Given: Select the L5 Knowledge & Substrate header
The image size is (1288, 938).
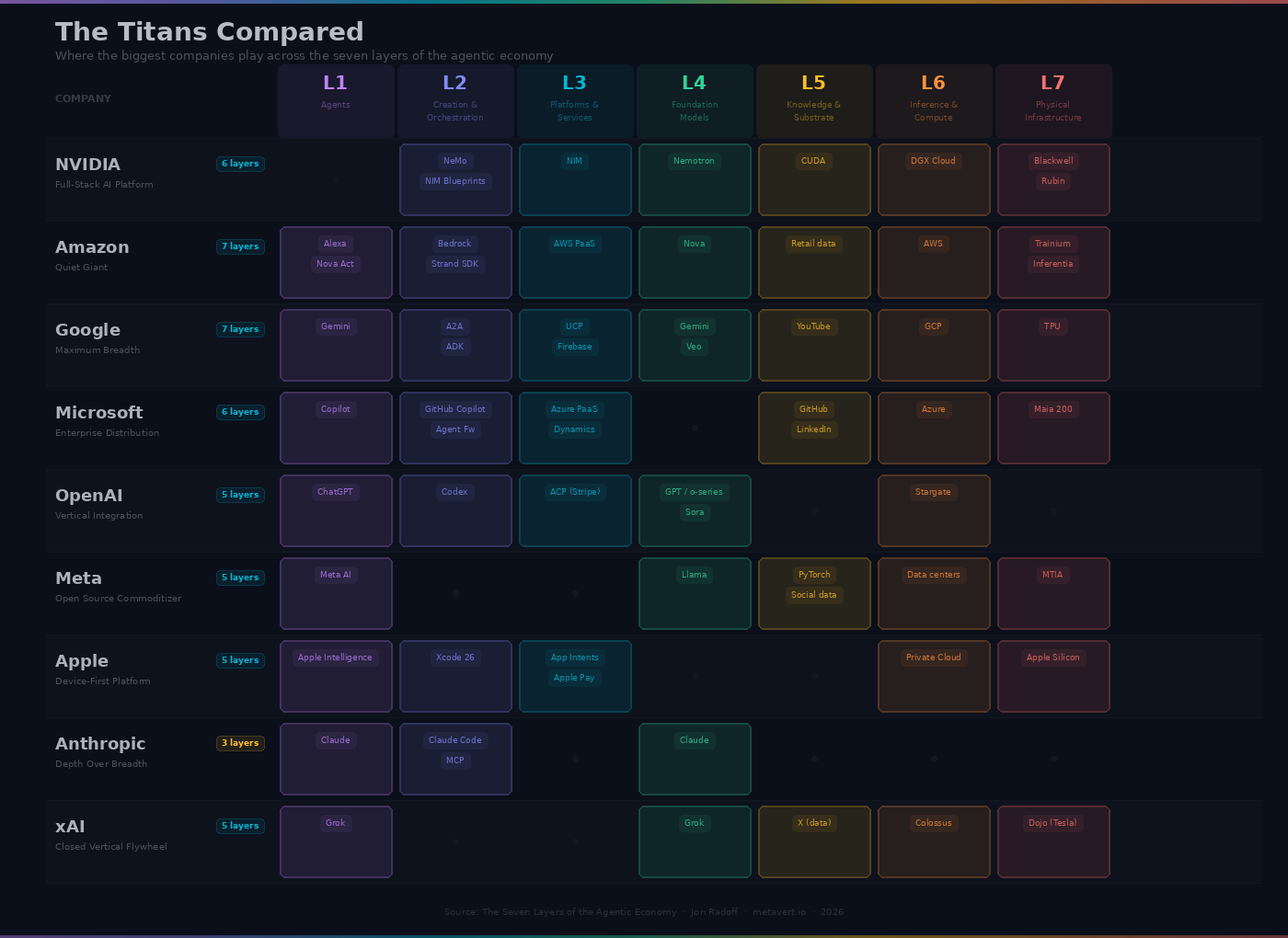Looking at the screenshot, I should 814,101.
